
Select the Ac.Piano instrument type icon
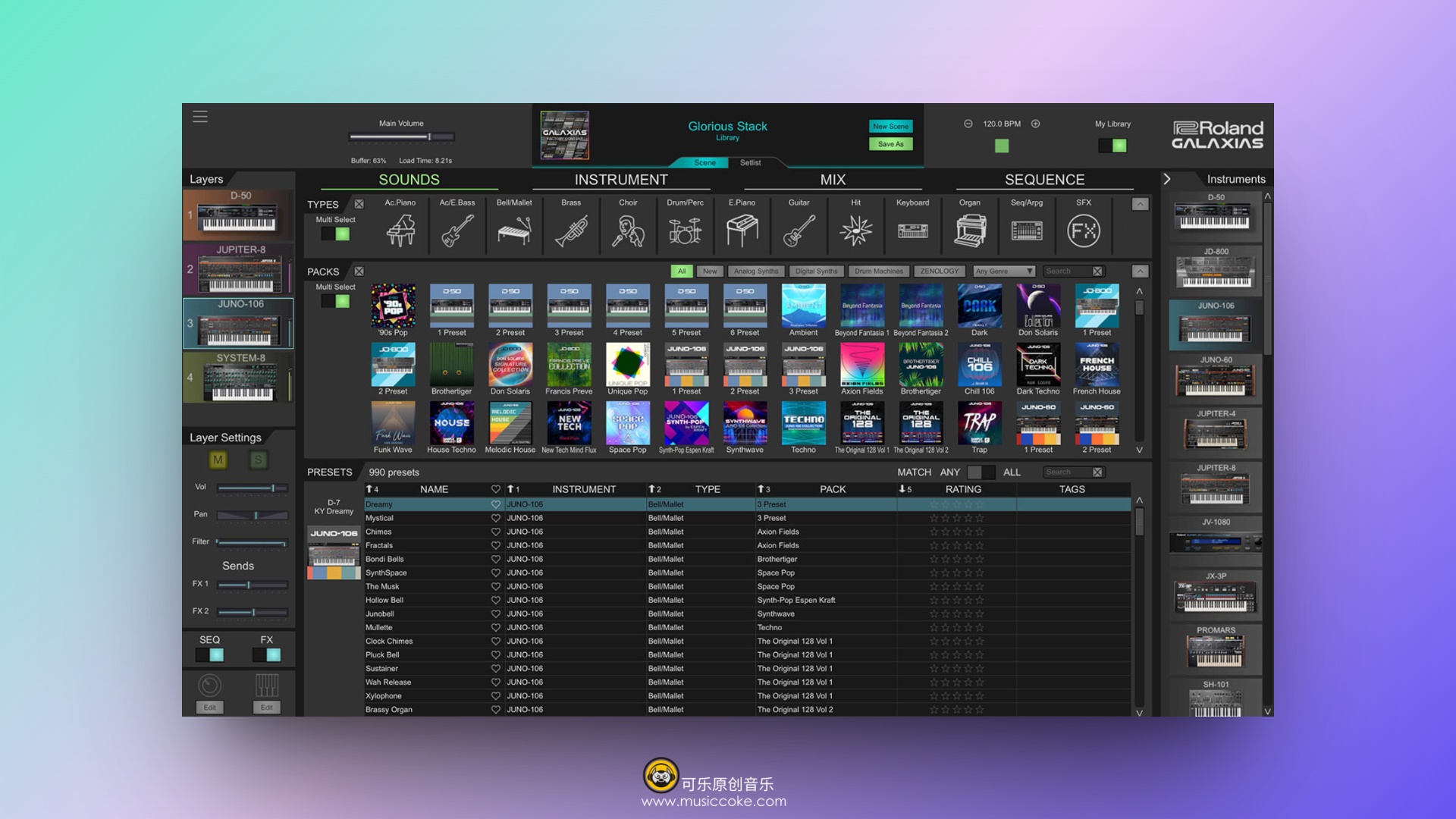tap(400, 230)
